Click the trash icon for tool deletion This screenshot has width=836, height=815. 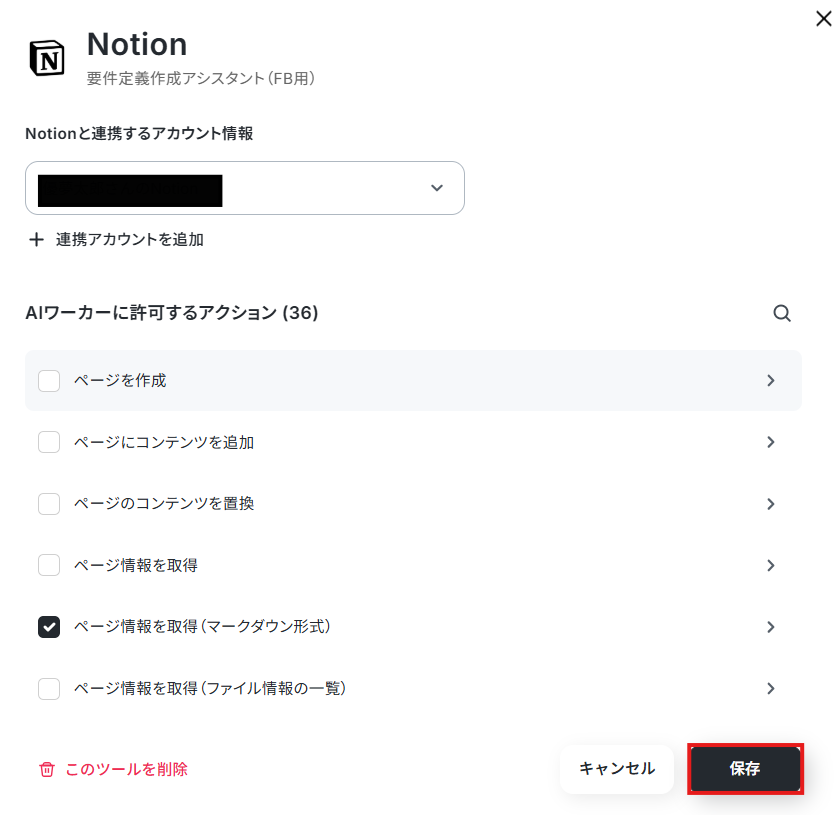tap(47, 769)
